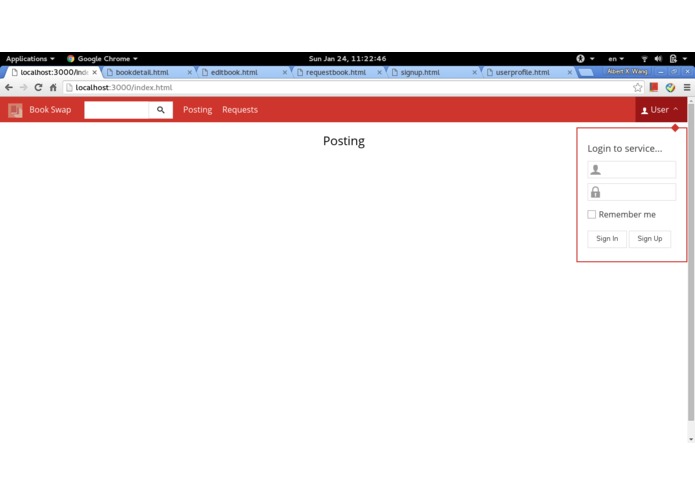The image size is (695, 494).
Task: Close the bookdetail.html tab
Action: 190,72
